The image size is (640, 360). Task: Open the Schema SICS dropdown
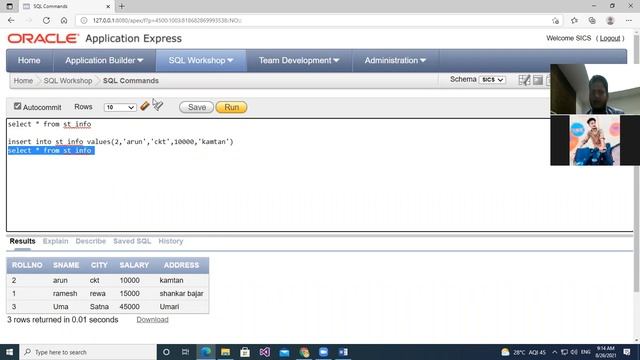point(492,80)
